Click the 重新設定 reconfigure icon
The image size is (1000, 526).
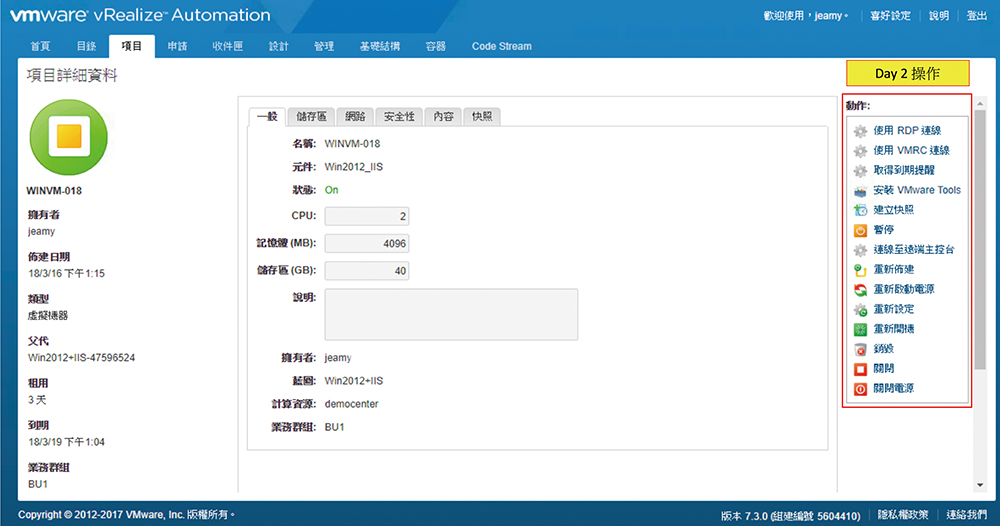point(860,309)
